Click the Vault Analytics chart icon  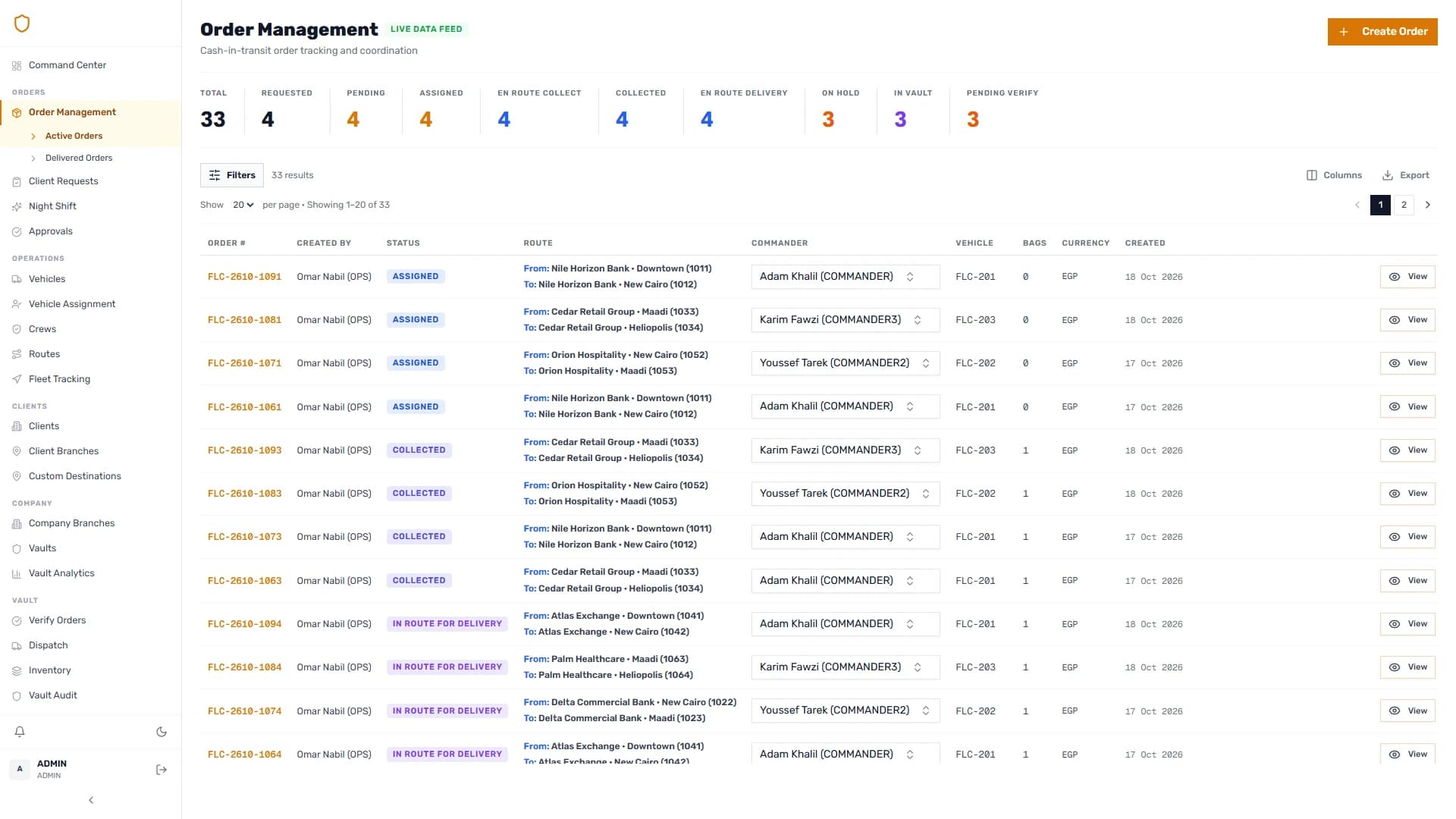pyautogui.click(x=17, y=573)
